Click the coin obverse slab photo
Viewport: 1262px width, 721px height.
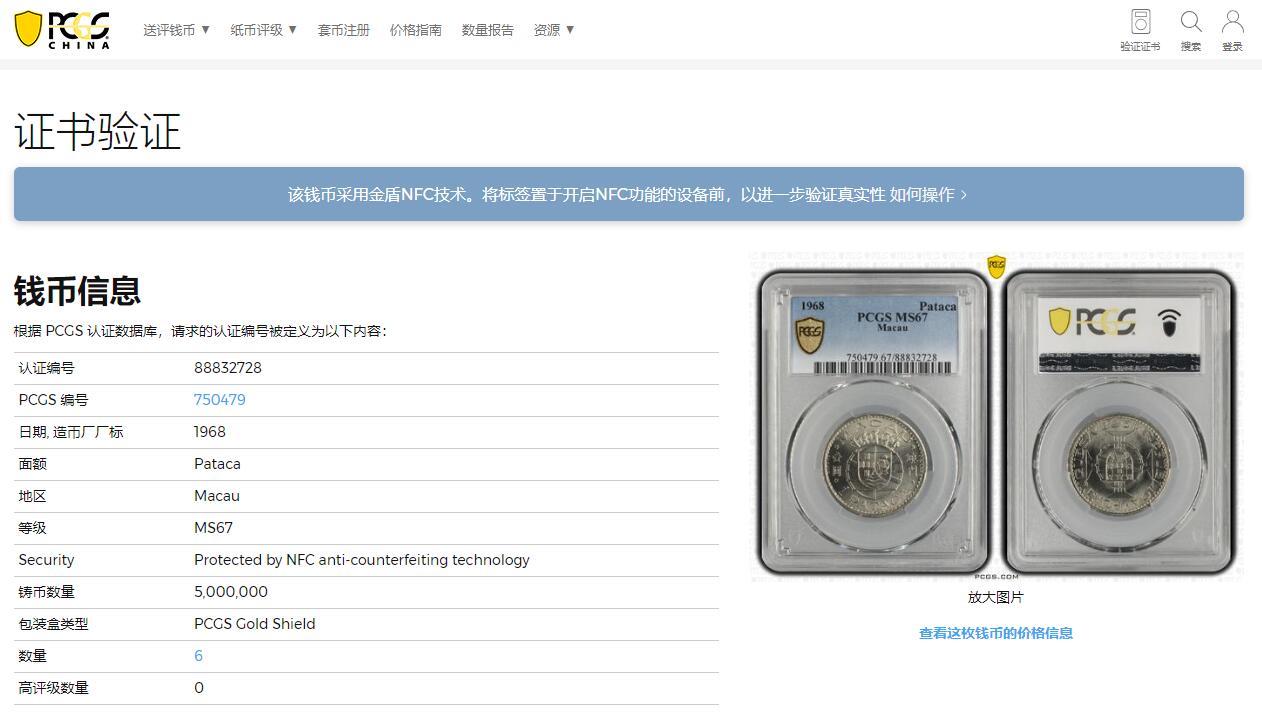875,423
